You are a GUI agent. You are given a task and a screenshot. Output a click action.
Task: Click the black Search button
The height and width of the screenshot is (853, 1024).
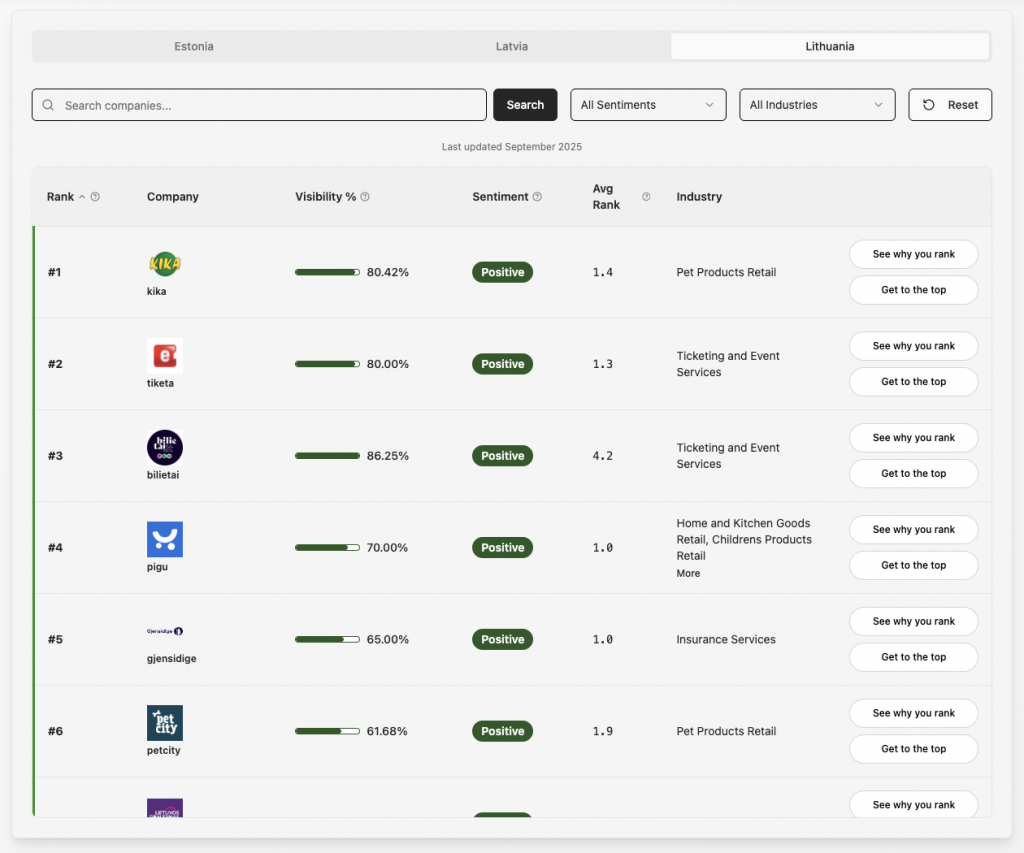click(525, 105)
